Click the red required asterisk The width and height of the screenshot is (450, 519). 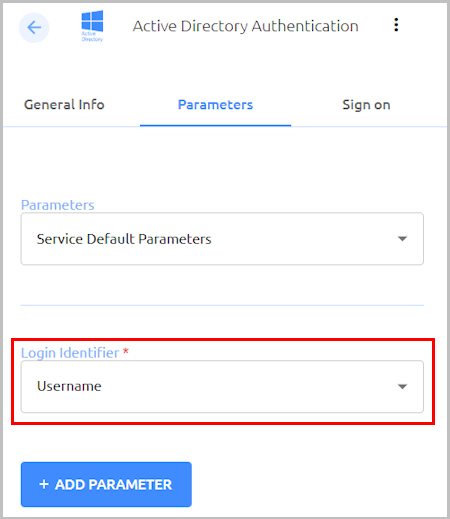click(x=126, y=351)
